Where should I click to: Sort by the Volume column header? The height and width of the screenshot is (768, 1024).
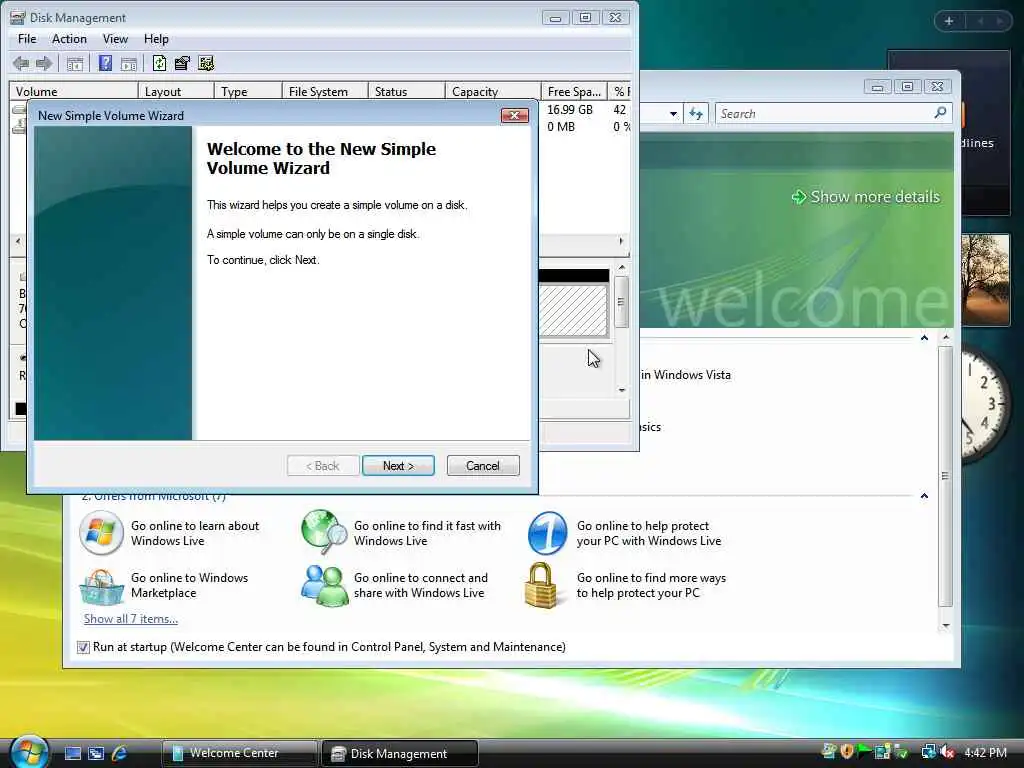[x=73, y=91]
